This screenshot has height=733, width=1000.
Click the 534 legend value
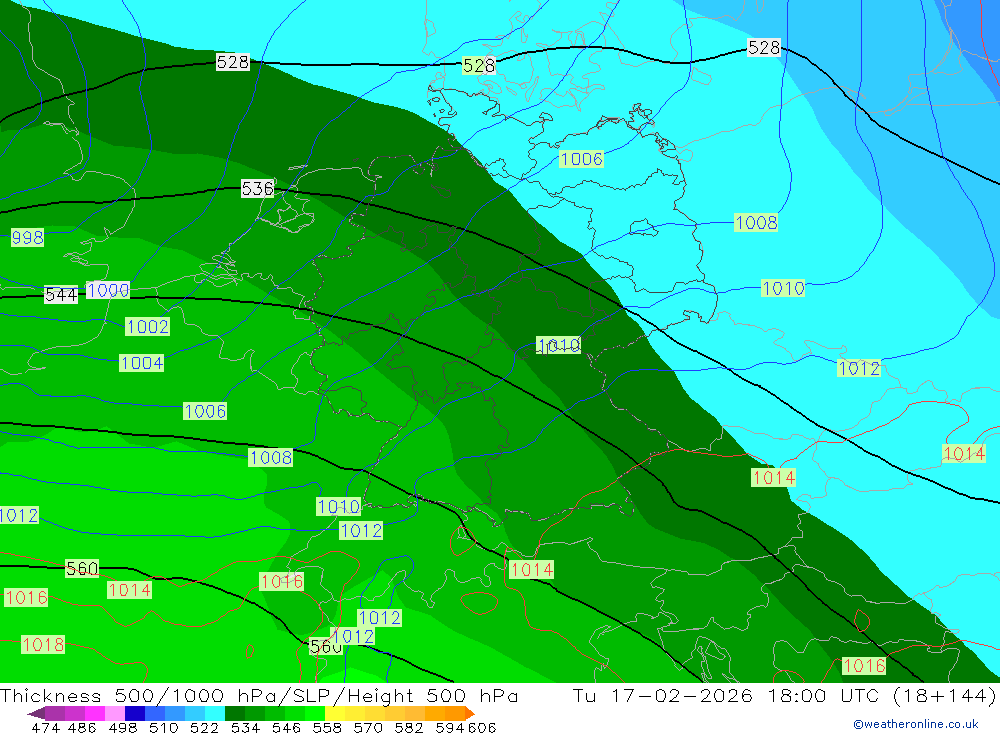coord(246,727)
